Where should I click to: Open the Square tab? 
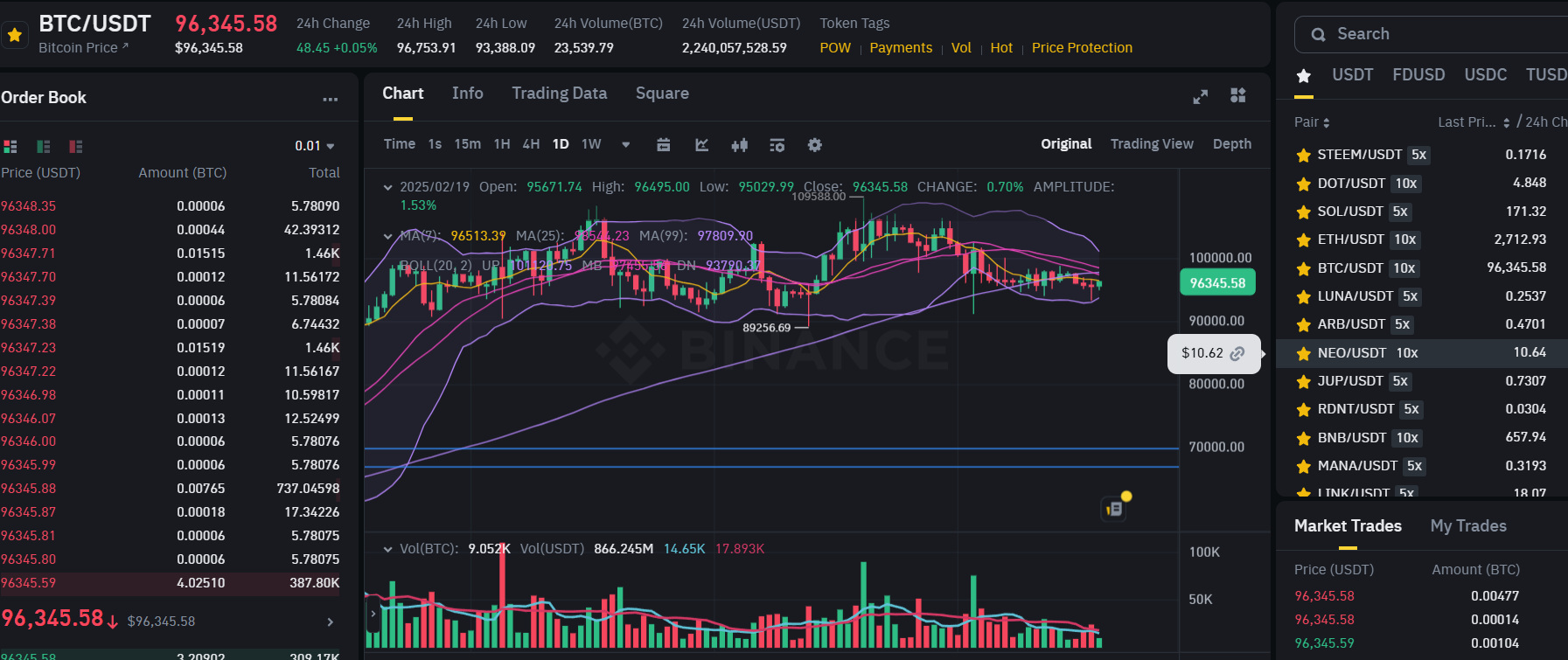click(662, 94)
